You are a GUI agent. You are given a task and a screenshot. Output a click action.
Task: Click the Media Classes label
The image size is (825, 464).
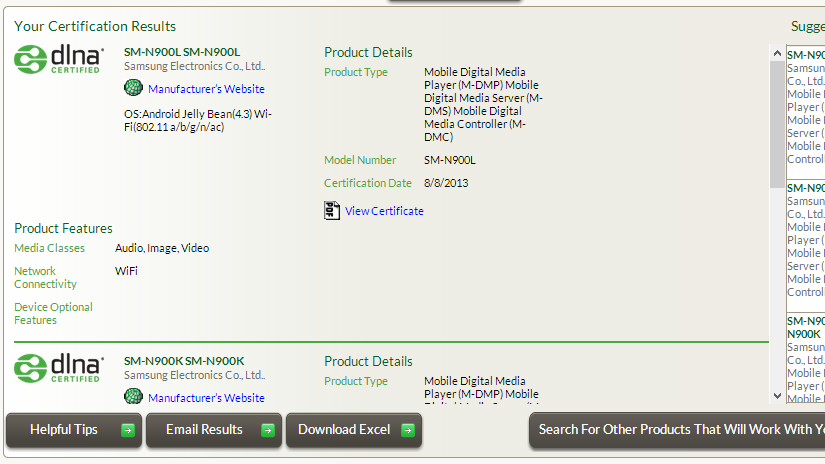click(49, 248)
